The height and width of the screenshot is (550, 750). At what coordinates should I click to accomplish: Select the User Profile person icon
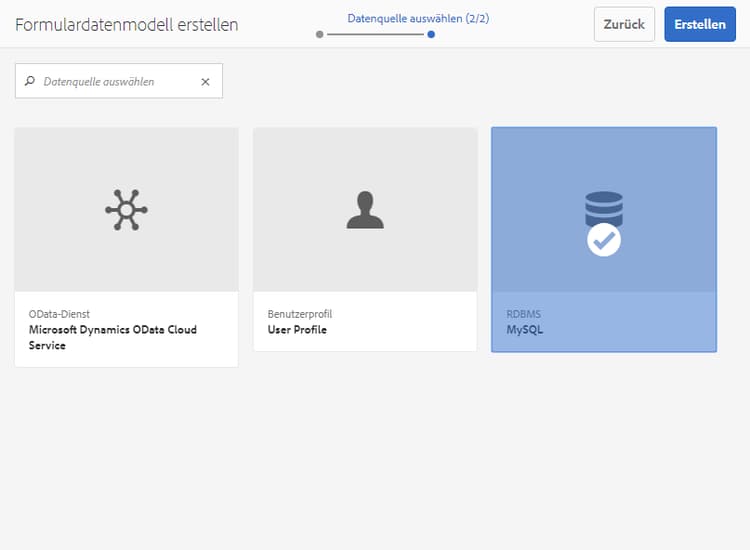[x=365, y=210]
